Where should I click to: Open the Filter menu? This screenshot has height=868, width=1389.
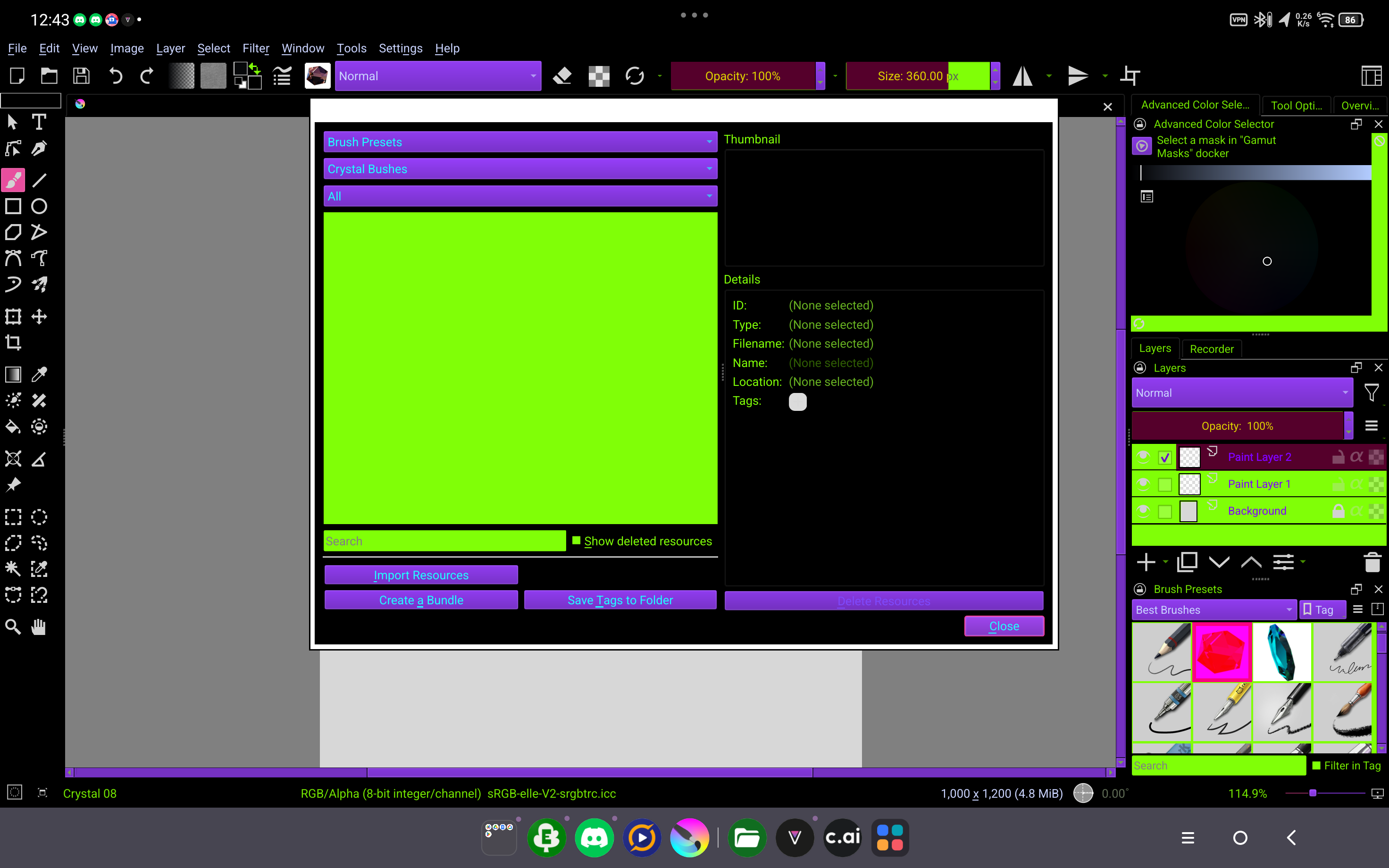point(255,48)
